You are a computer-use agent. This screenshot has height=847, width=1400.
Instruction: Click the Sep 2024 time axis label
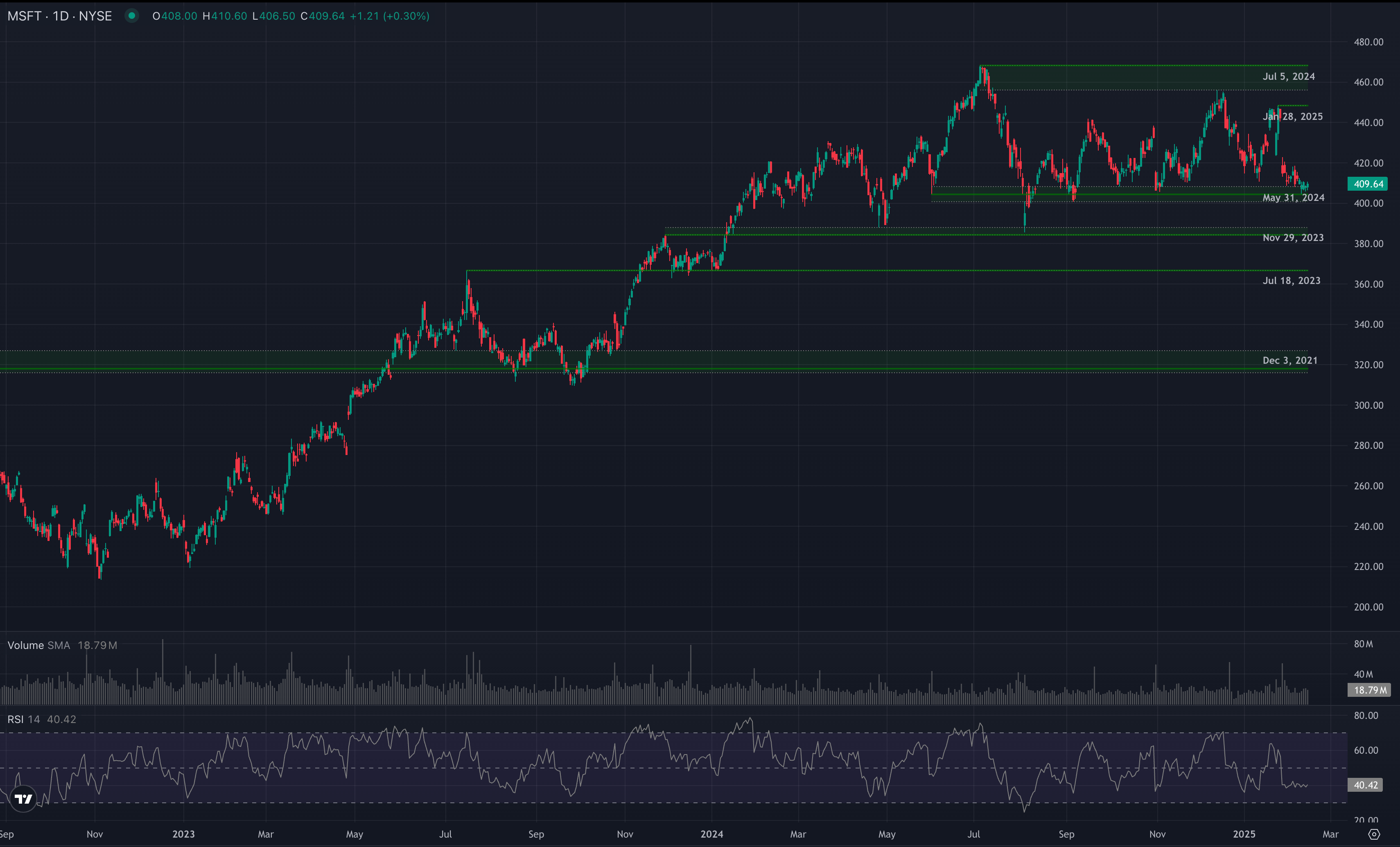coord(1066,834)
